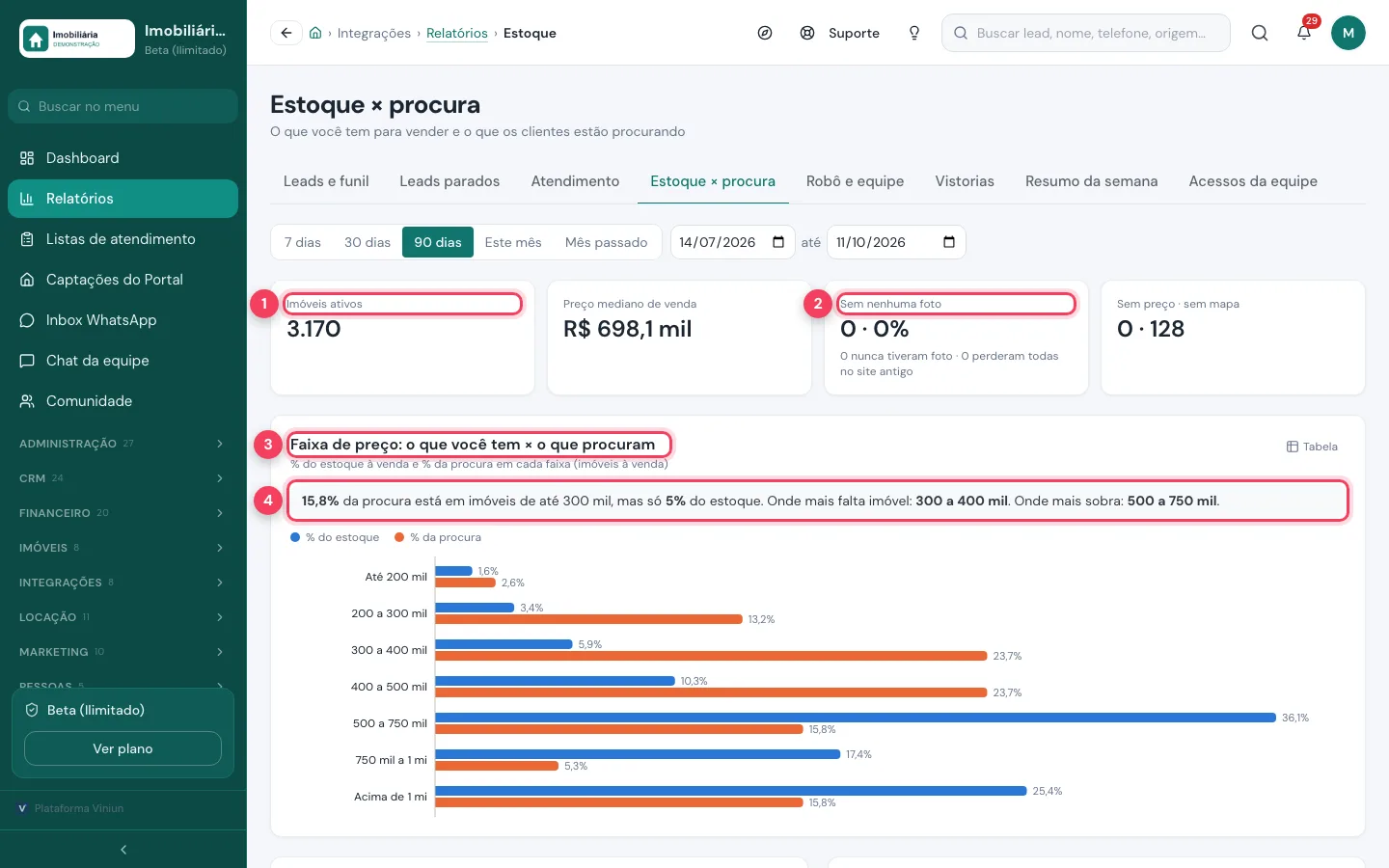
Task: Open calendar picker for start date
Action: [x=778, y=242]
